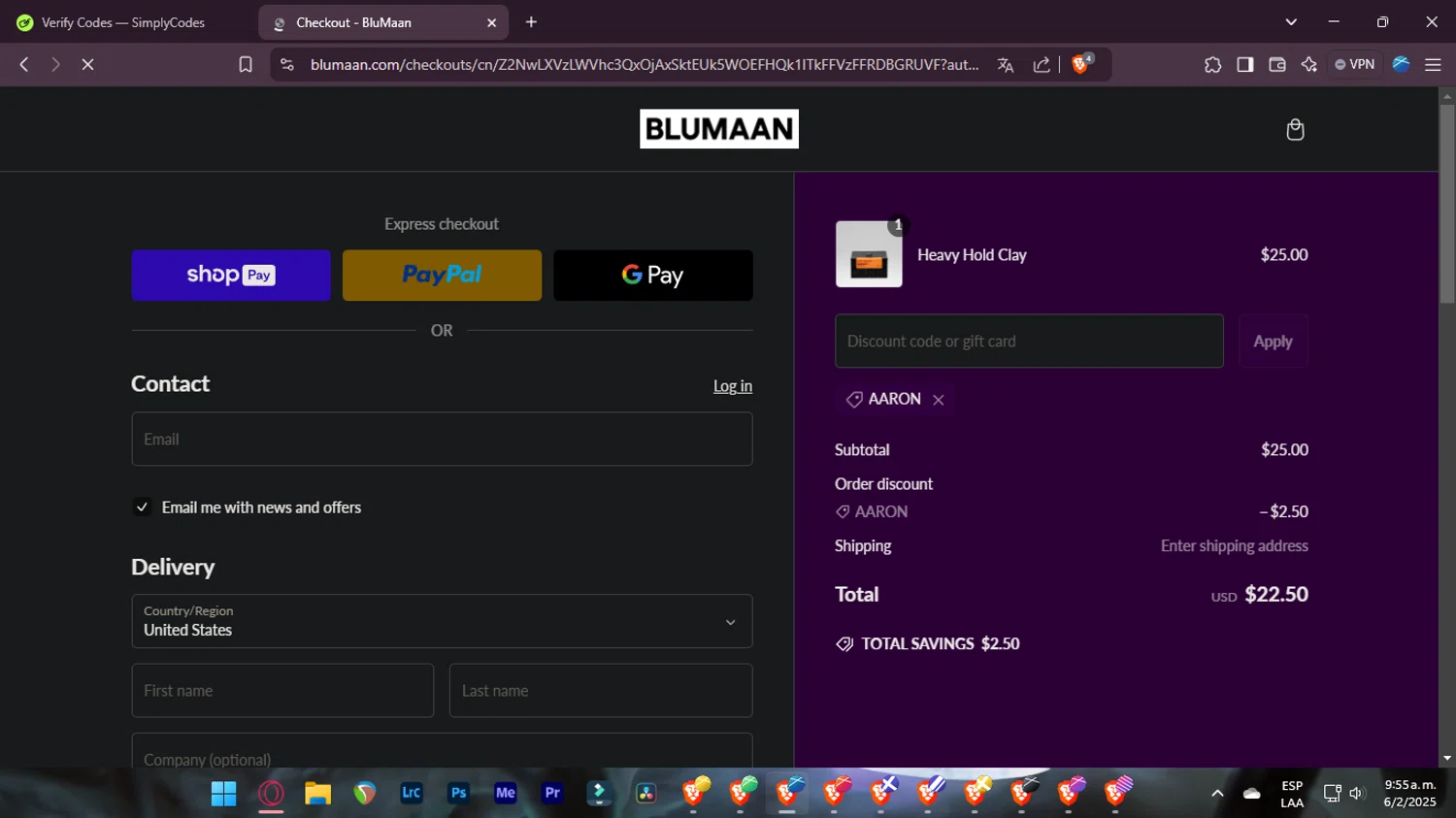Click the OneDrive cloud tray icon
The height and width of the screenshot is (818, 1456).
[x=1252, y=794]
